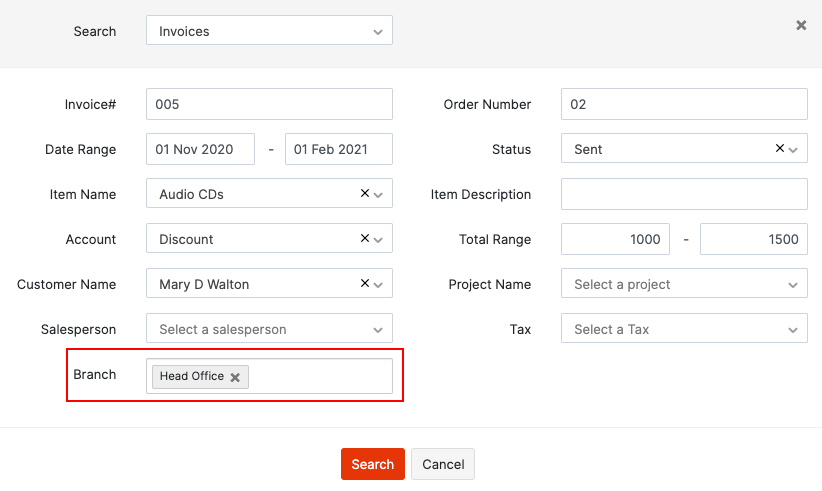Open the Select a project dropdown

[684, 284]
